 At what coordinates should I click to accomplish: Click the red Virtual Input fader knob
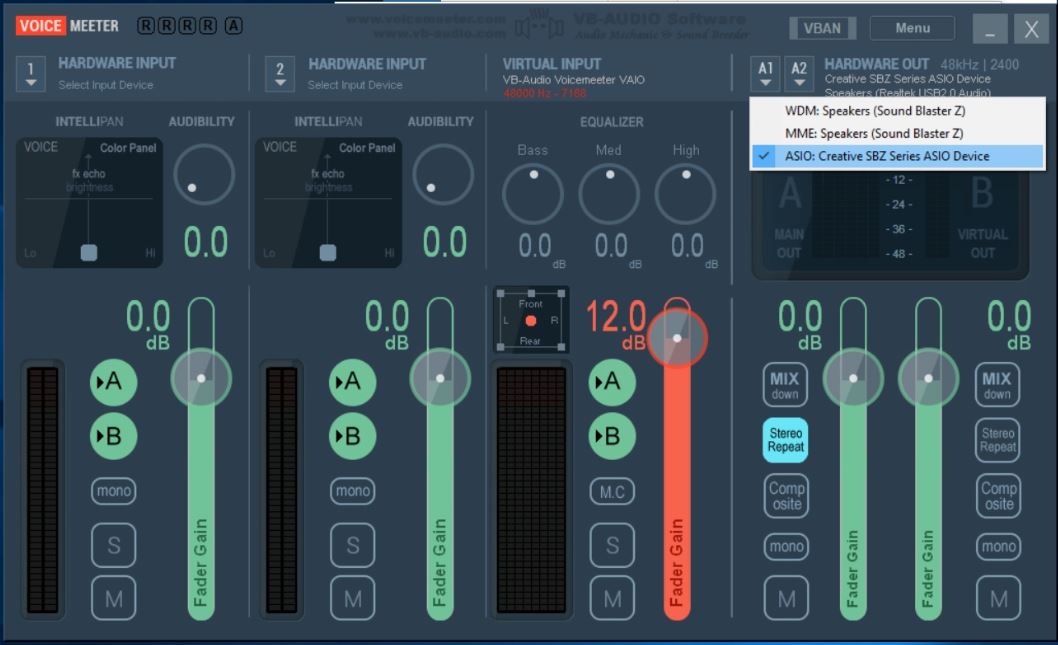click(677, 338)
